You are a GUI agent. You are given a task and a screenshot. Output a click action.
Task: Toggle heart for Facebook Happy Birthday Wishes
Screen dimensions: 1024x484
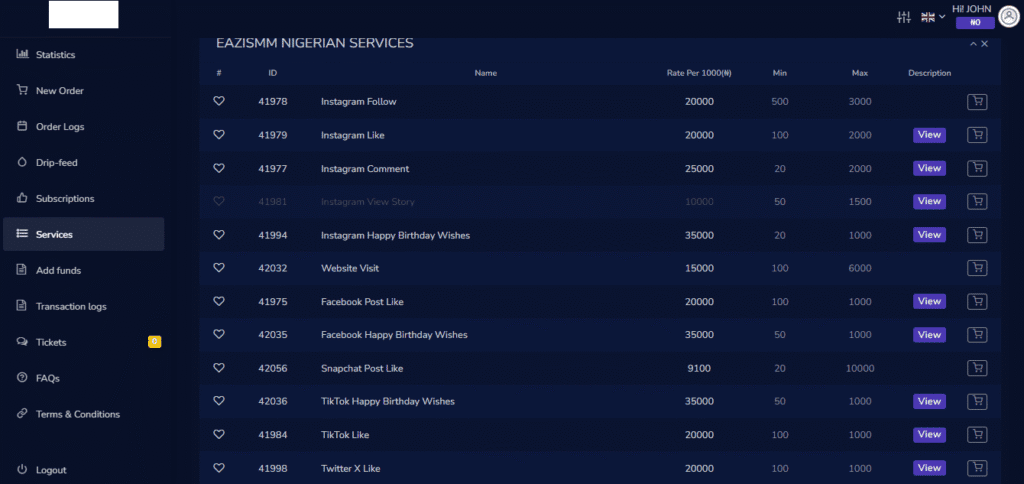point(219,334)
